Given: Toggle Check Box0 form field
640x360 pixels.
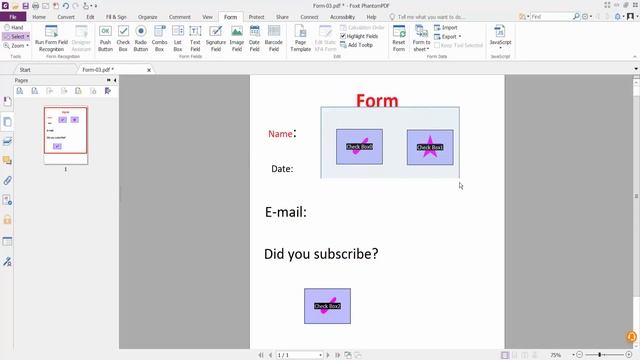Looking at the screenshot, I should 359,147.
